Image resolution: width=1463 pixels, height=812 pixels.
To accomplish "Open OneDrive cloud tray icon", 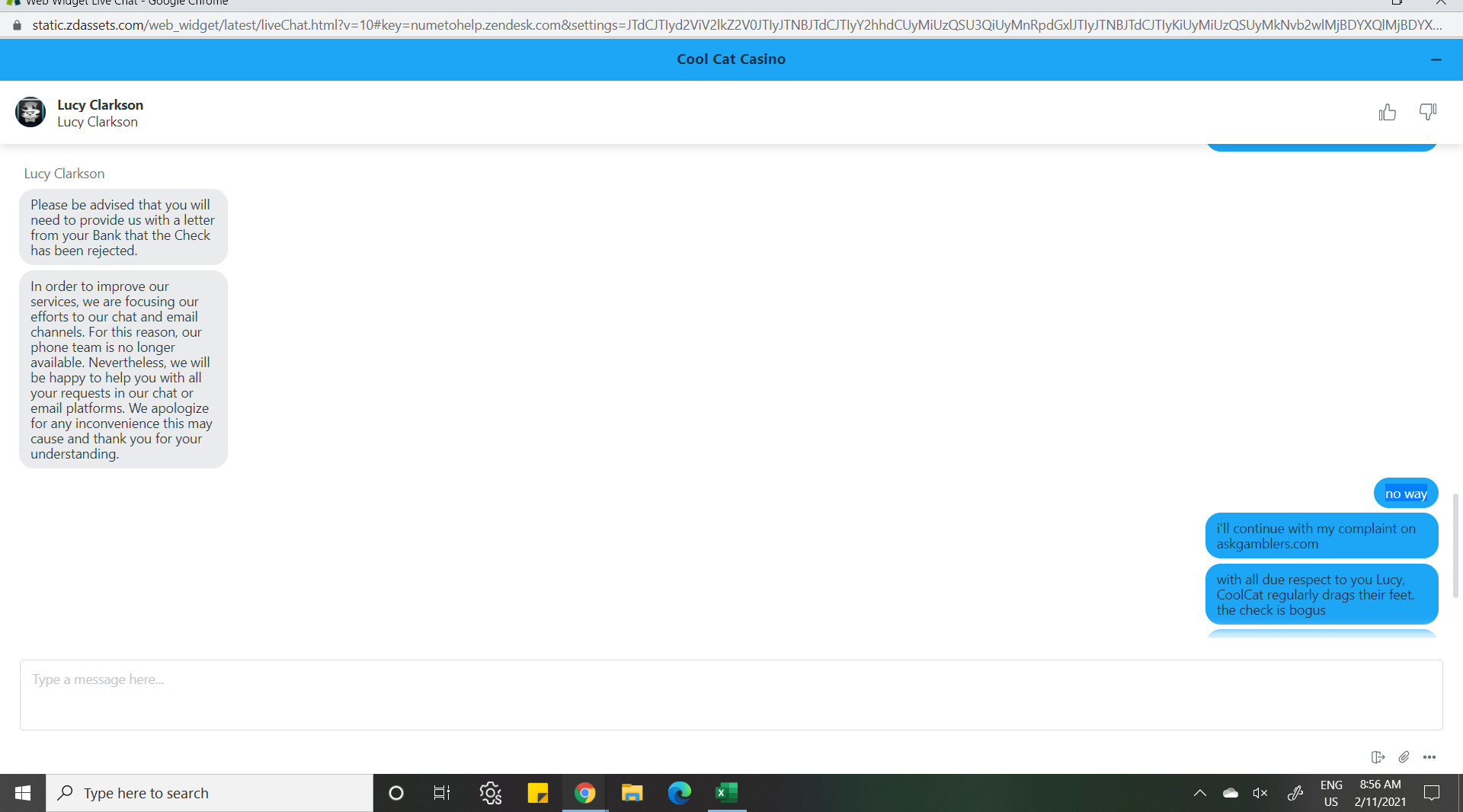I will click(x=1230, y=793).
